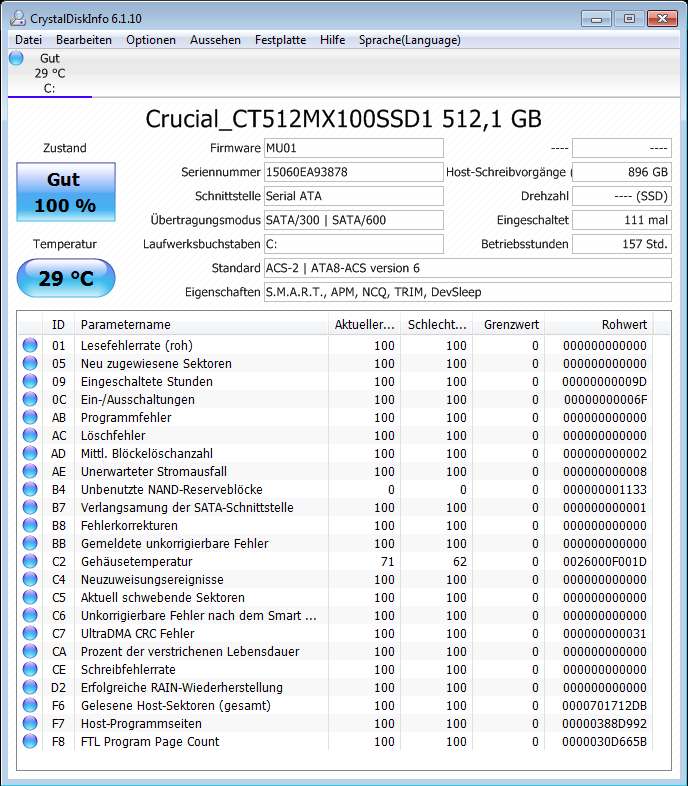
Task: Click status orb for Erfolgreiche RAIN-Wiederherstellung
Action: click(x=30, y=688)
